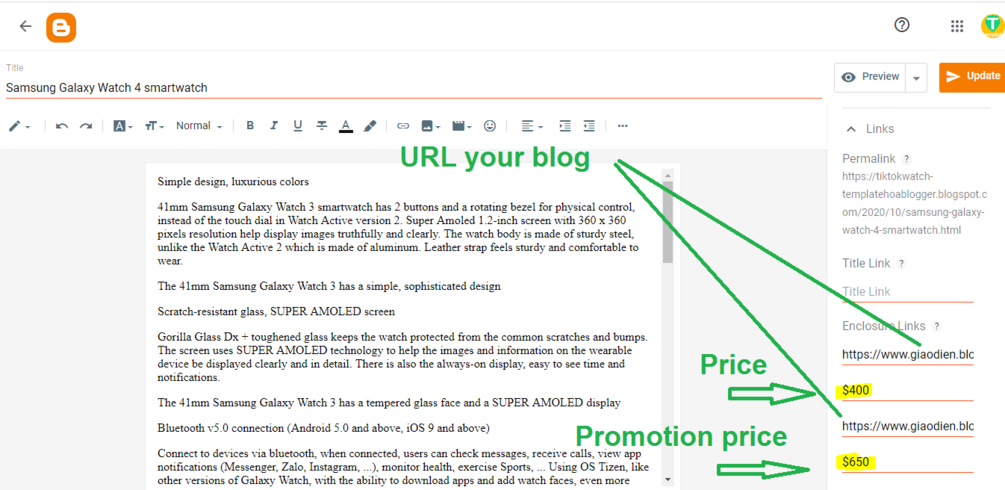Choose text background highlight color
Screen dimensions: 1005x490
[370, 126]
